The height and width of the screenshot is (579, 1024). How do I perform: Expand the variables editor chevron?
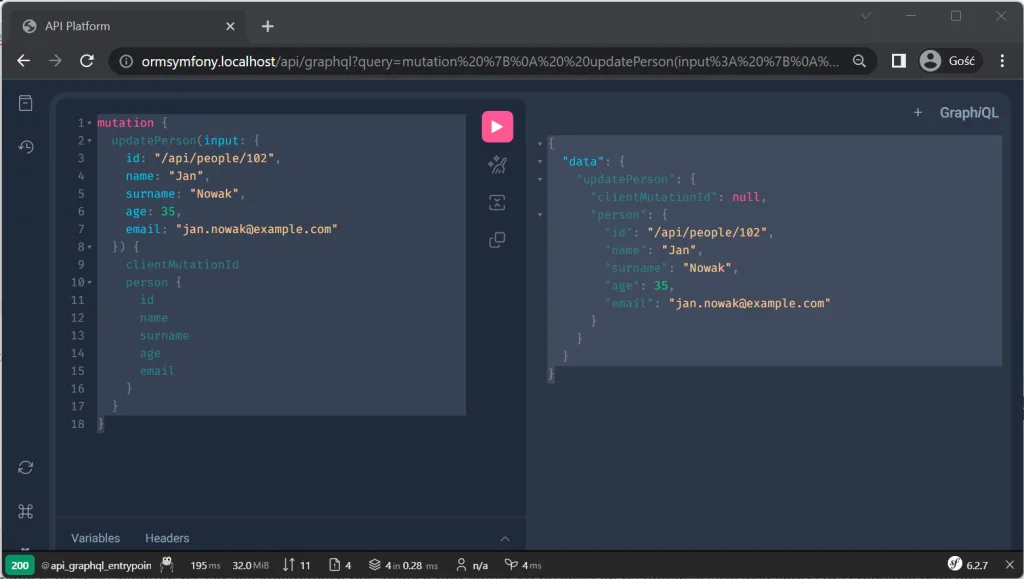tap(505, 539)
